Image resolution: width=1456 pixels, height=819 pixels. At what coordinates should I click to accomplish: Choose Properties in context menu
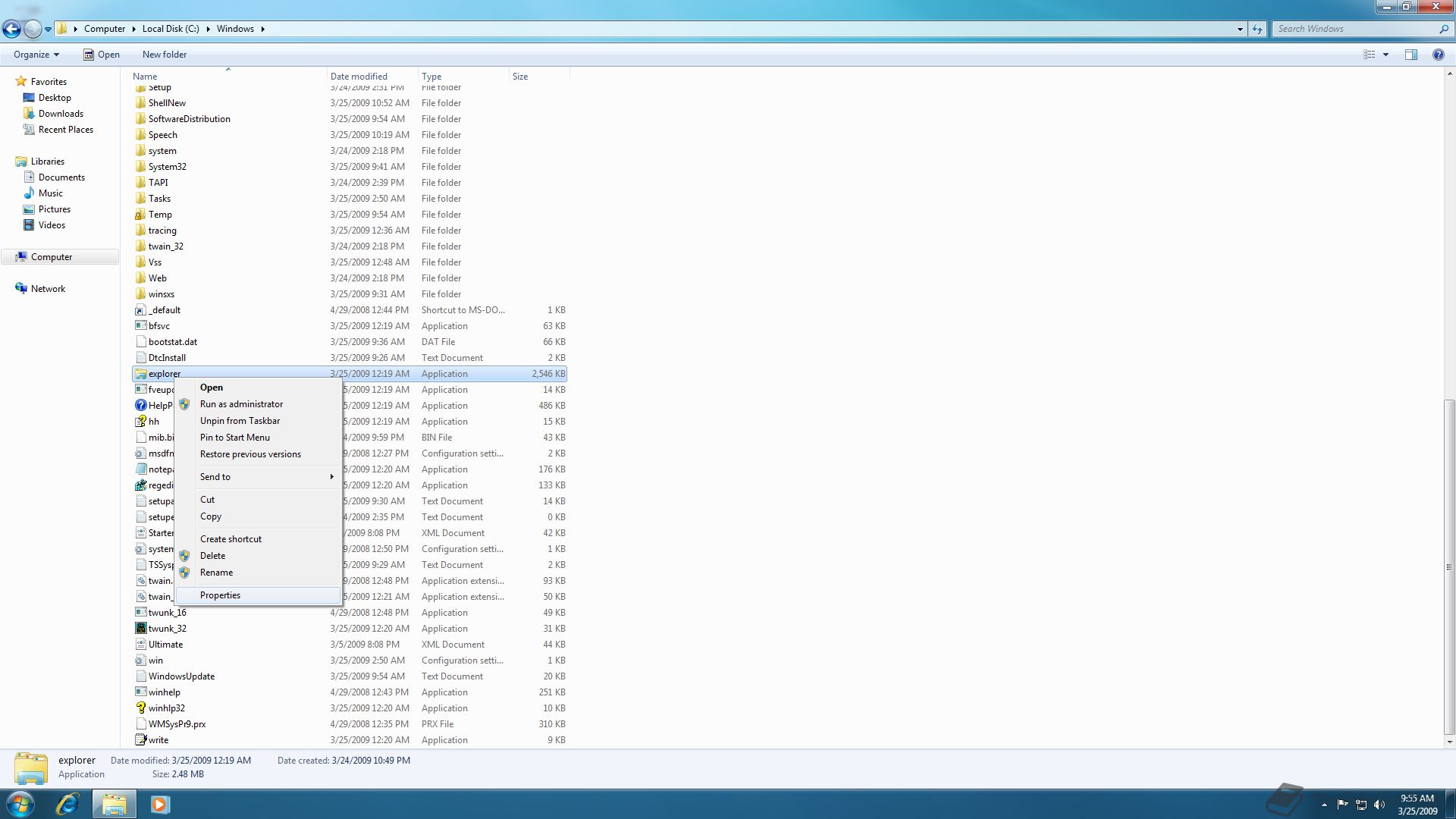[x=258, y=595]
